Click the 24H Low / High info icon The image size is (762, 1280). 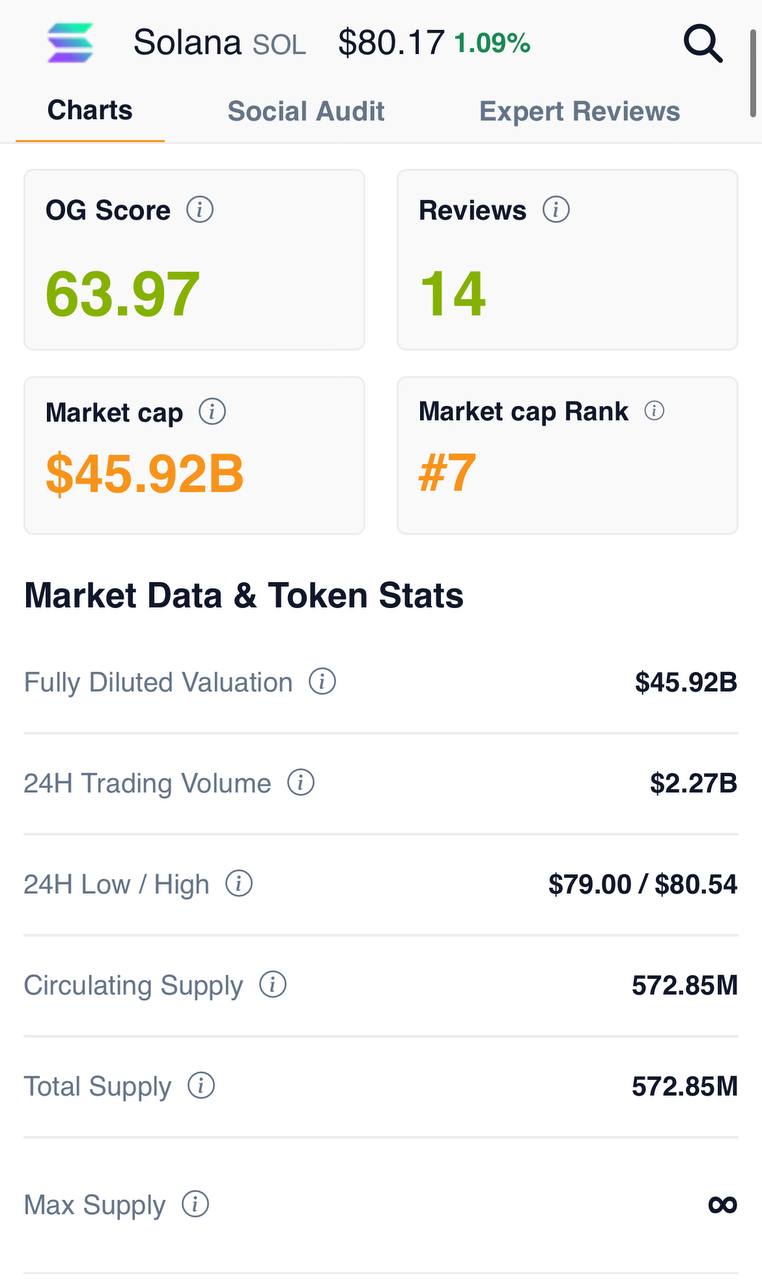(239, 884)
